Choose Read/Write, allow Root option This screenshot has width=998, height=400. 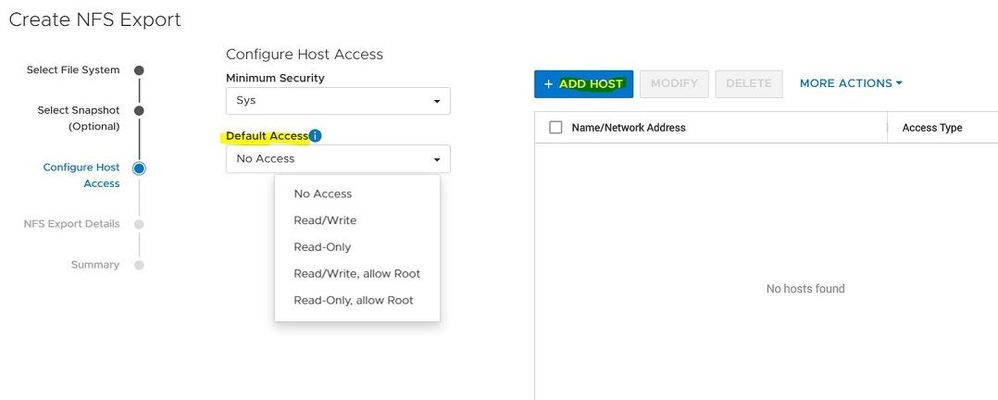point(357,274)
